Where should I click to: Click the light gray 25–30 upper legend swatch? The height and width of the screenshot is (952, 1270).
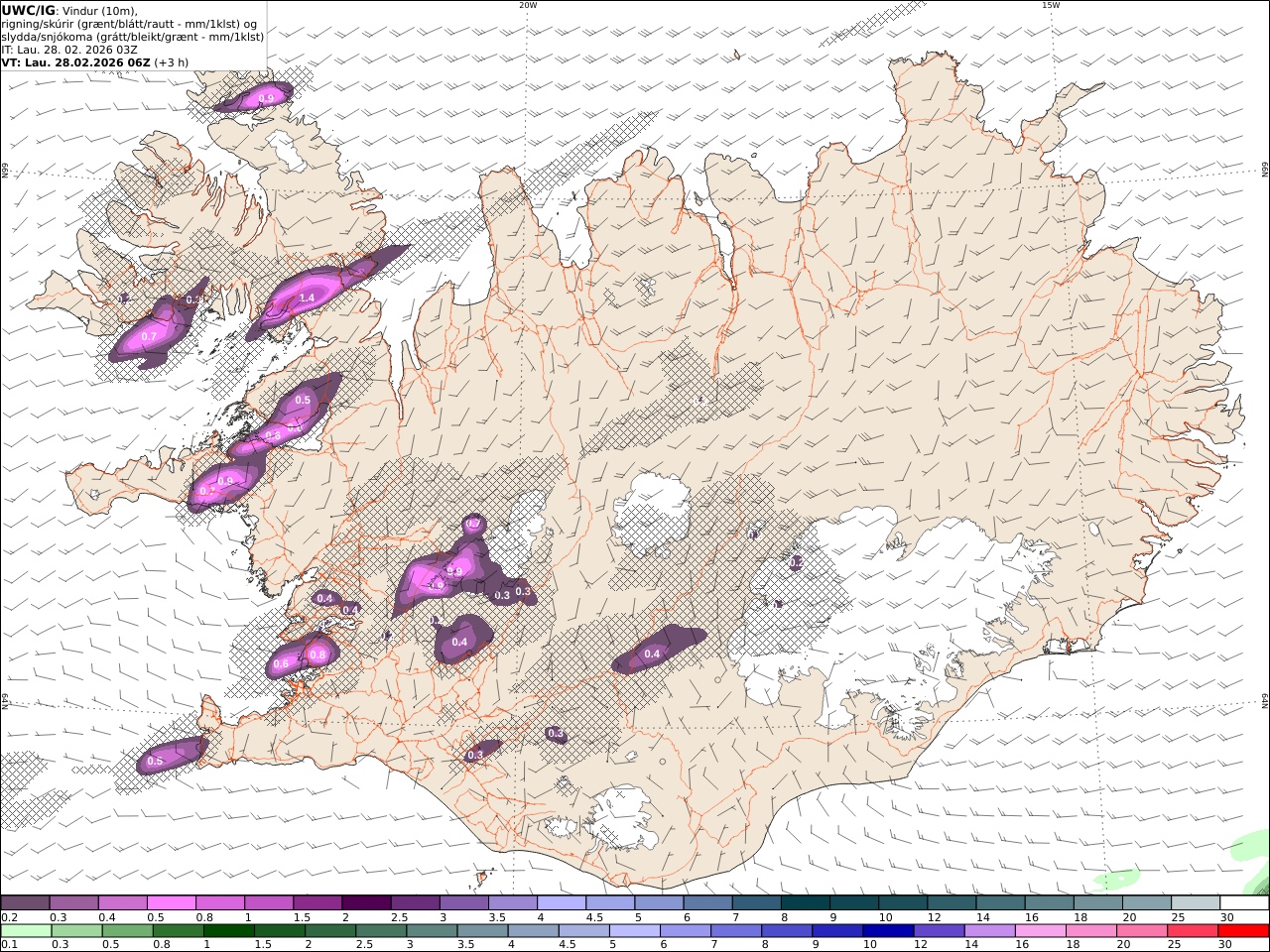coord(1196,902)
